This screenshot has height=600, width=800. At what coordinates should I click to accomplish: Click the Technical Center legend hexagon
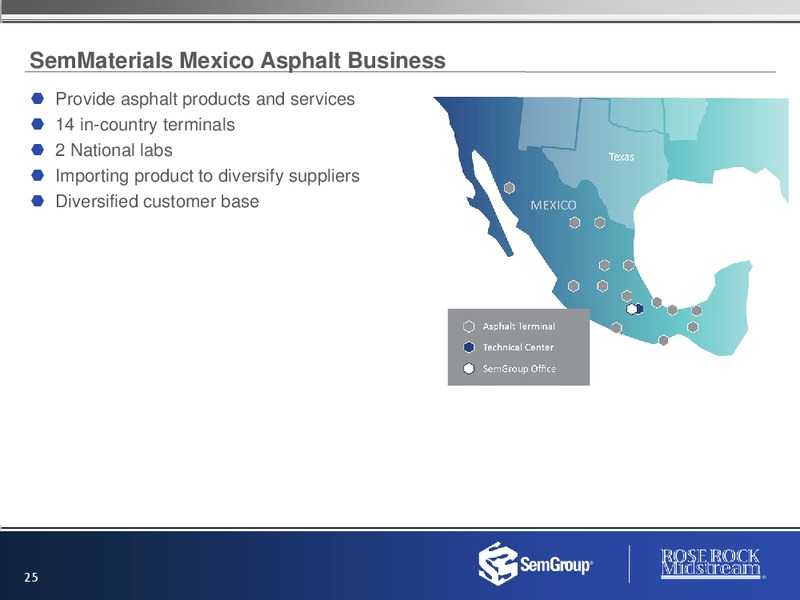click(x=469, y=347)
